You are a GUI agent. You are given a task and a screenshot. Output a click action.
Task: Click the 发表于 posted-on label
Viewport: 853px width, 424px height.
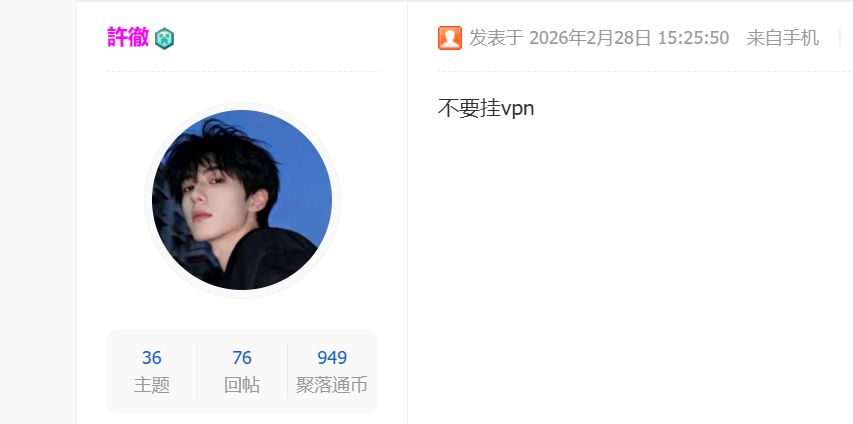[496, 38]
